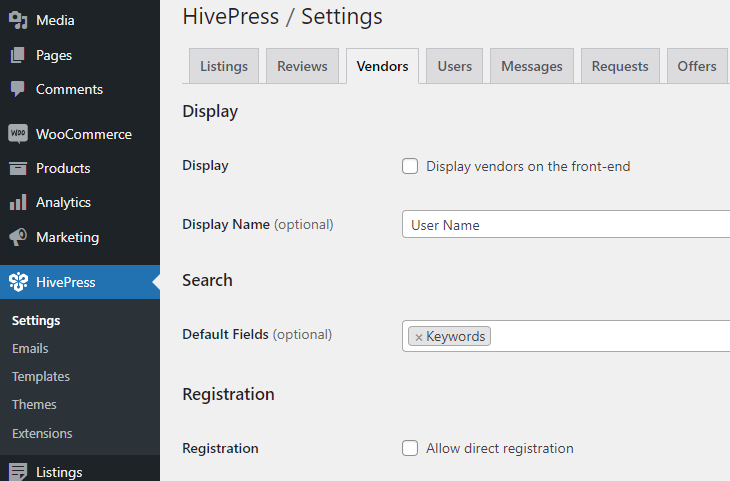
Task: Click the Default Fields (optional) label
Action: pyautogui.click(x=257, y=334)
